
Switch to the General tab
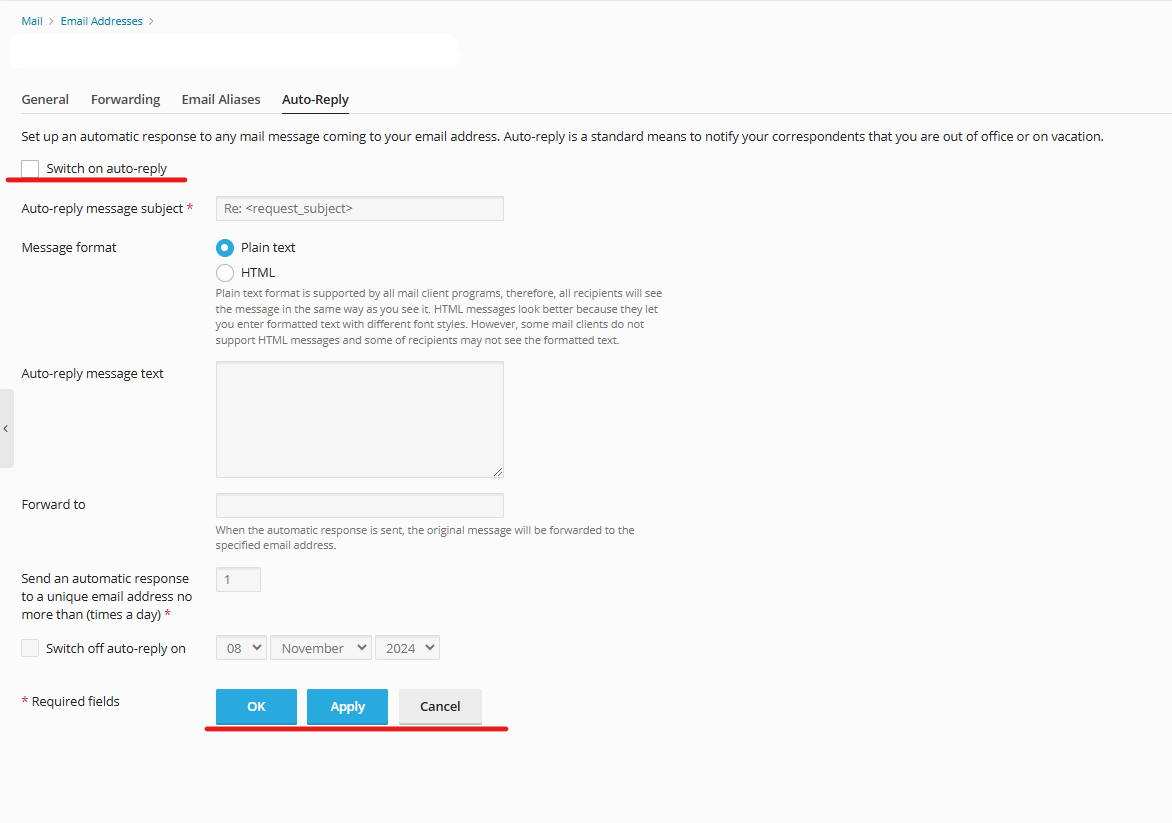point(45,99)
